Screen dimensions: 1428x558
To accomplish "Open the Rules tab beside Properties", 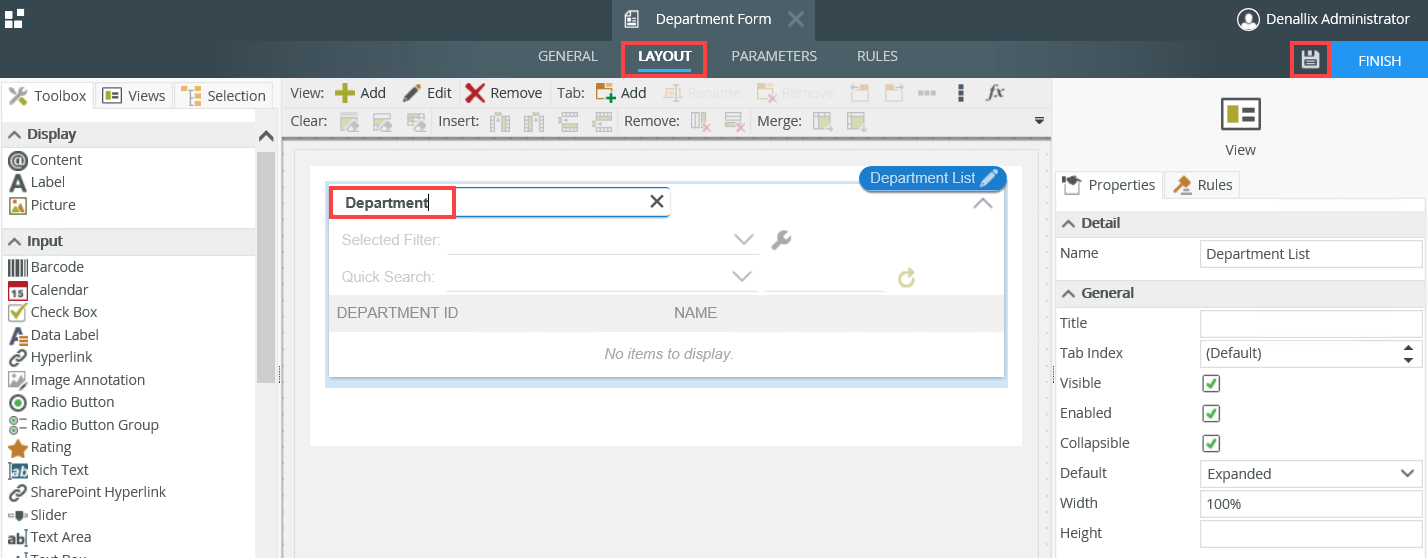I will pos(1203,185).
